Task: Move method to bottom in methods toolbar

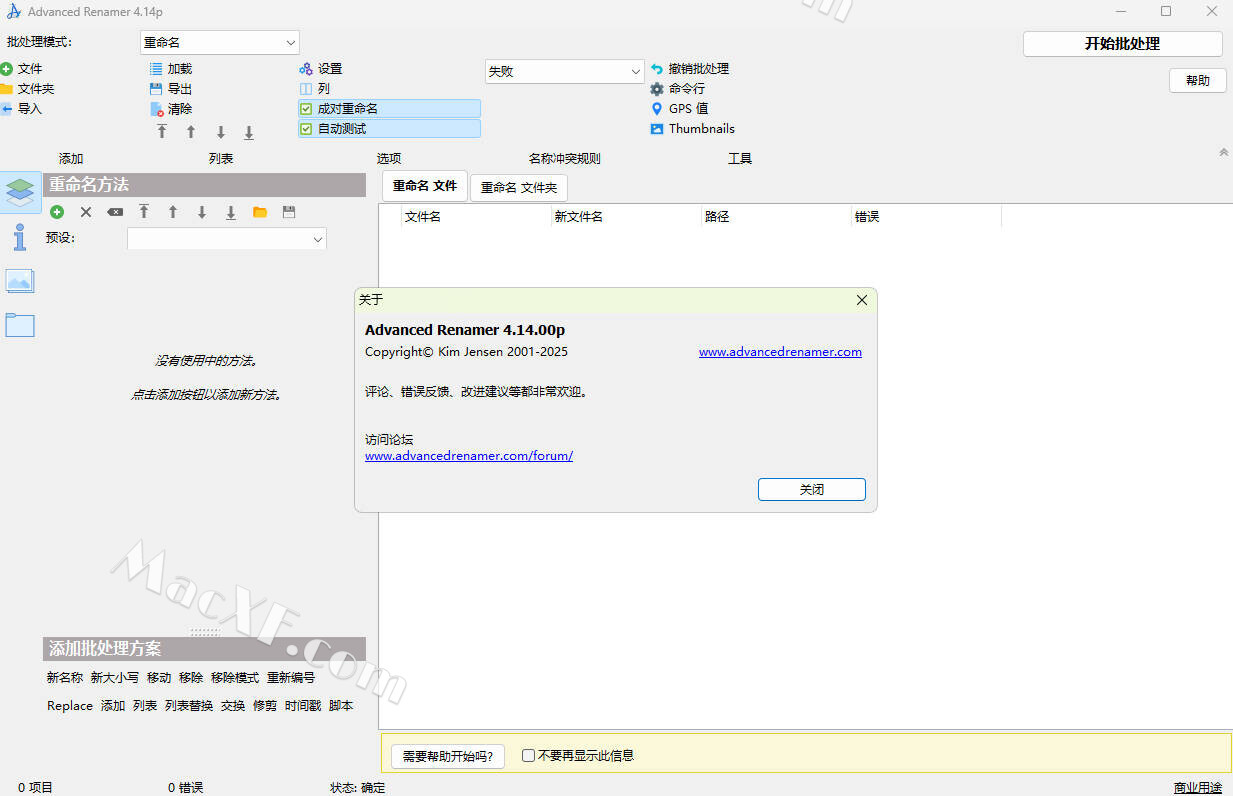Action: (x=231, y=212)
